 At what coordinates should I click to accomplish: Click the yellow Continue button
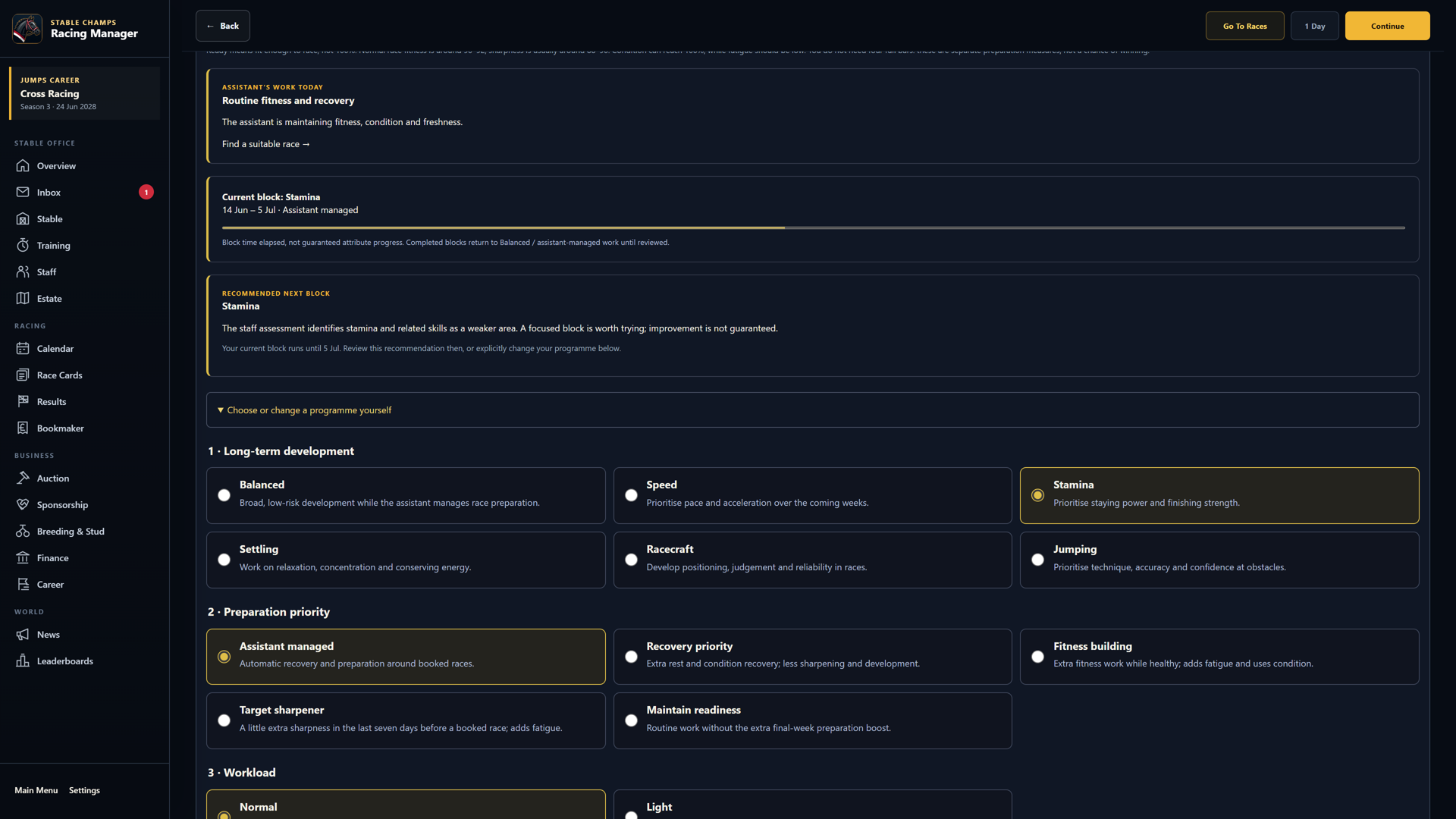(1387, 26)
